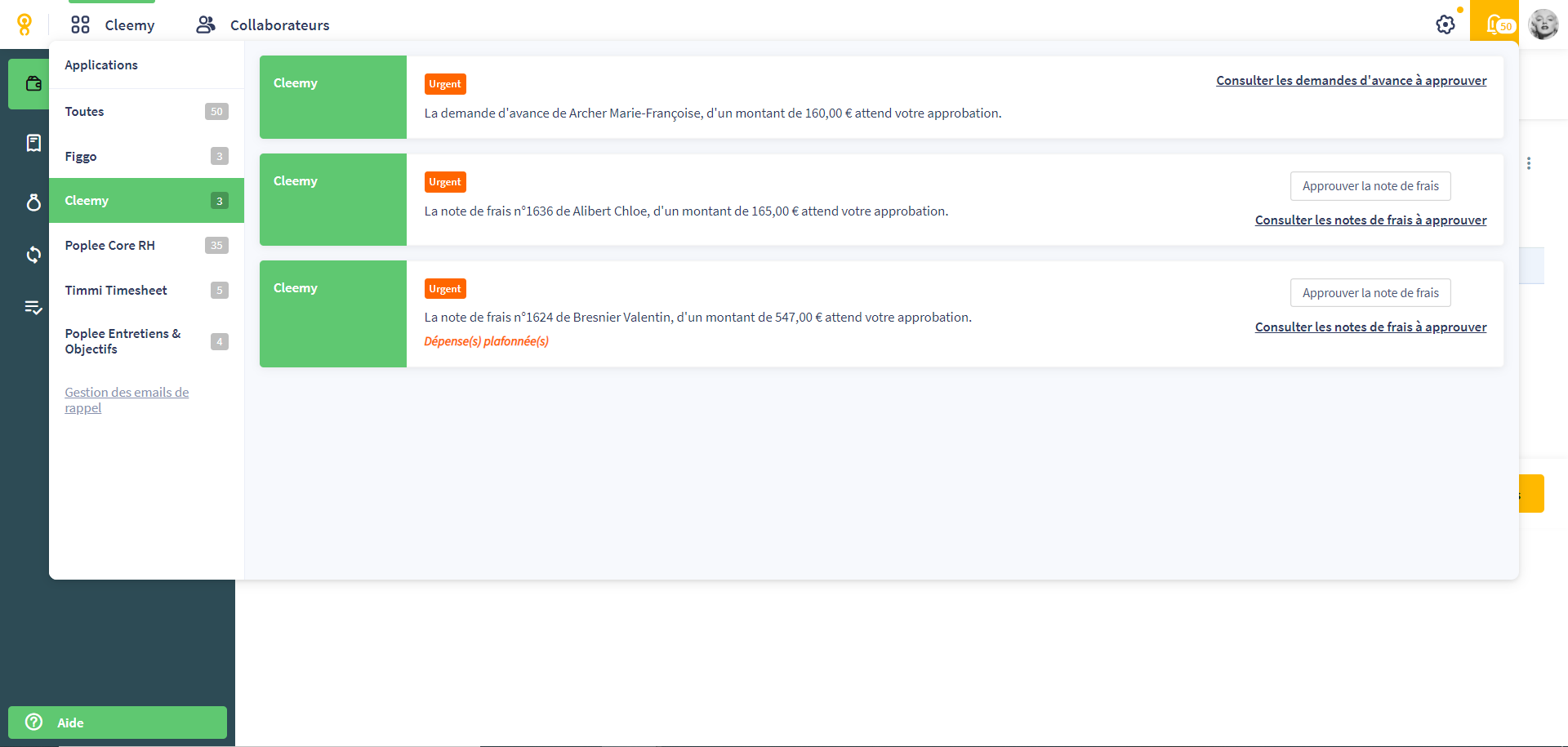Open Gestion des emails de rappel link
The height and width of the screenshot is (747, 1568).
(x=127, y=400)
